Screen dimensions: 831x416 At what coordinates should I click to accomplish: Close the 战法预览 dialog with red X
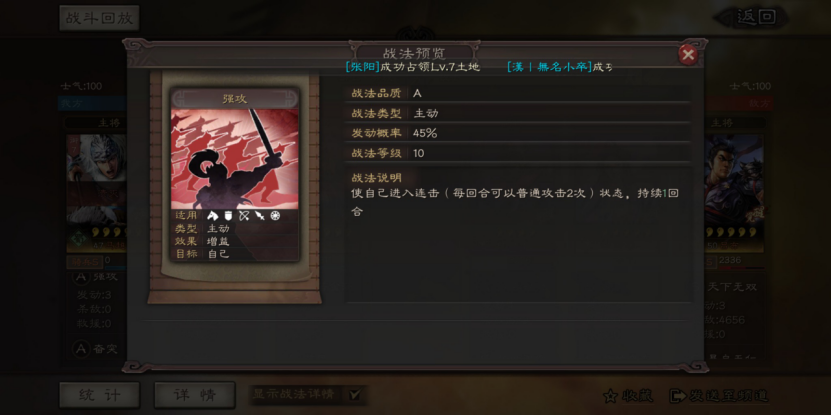688,55
